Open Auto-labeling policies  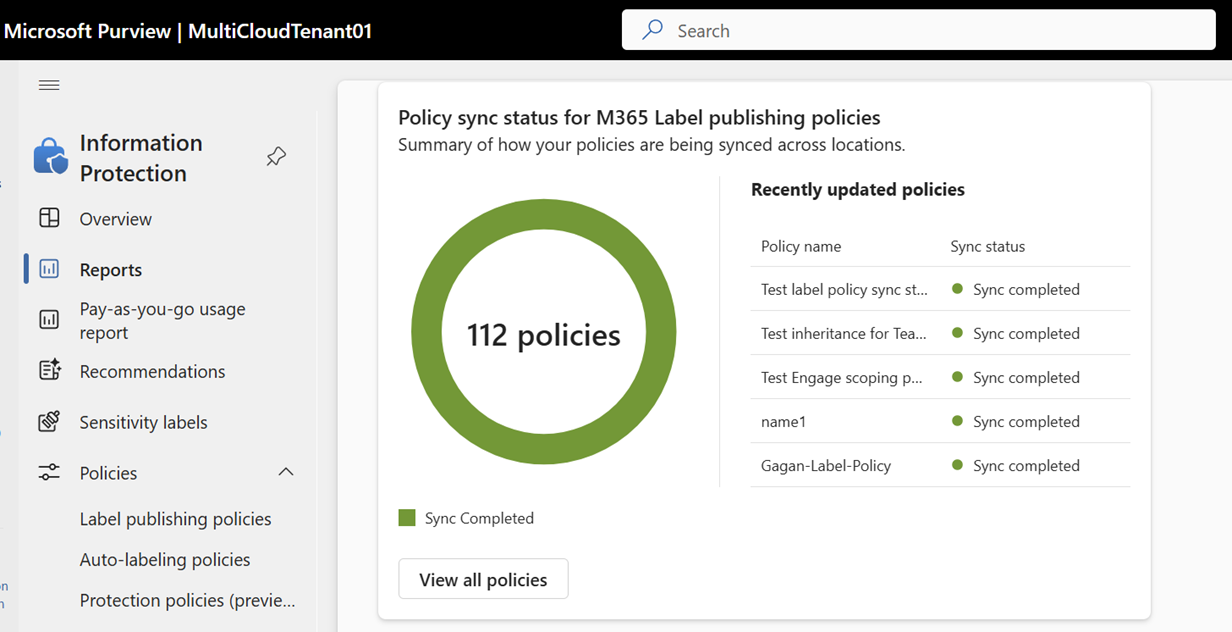[x=165, y=560]
